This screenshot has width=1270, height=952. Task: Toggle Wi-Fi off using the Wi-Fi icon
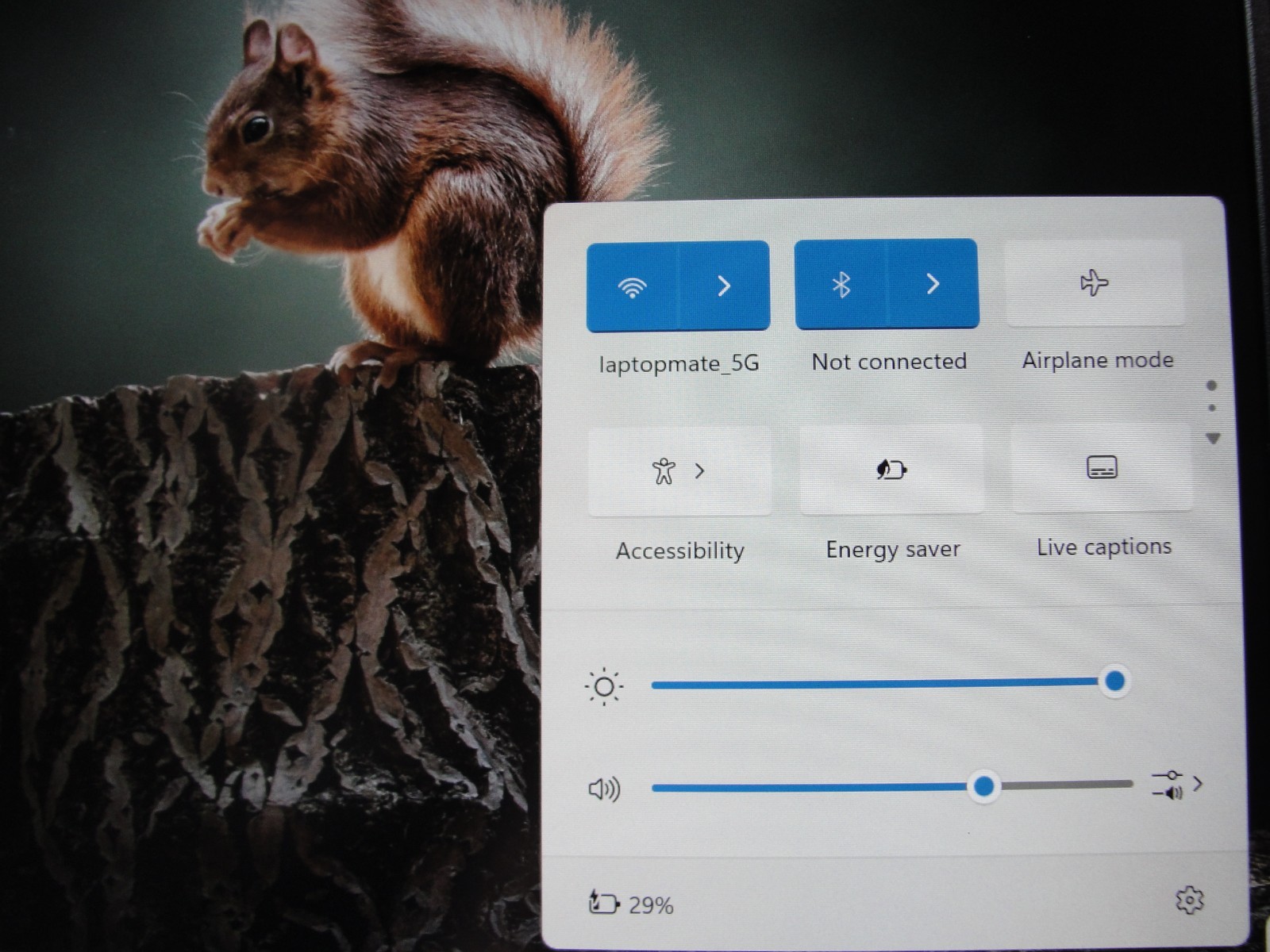pos(633,286)
